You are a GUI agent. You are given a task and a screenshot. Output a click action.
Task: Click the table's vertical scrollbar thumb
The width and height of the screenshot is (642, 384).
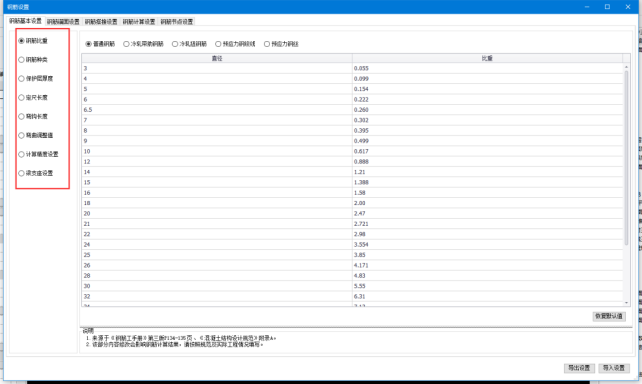626,158
